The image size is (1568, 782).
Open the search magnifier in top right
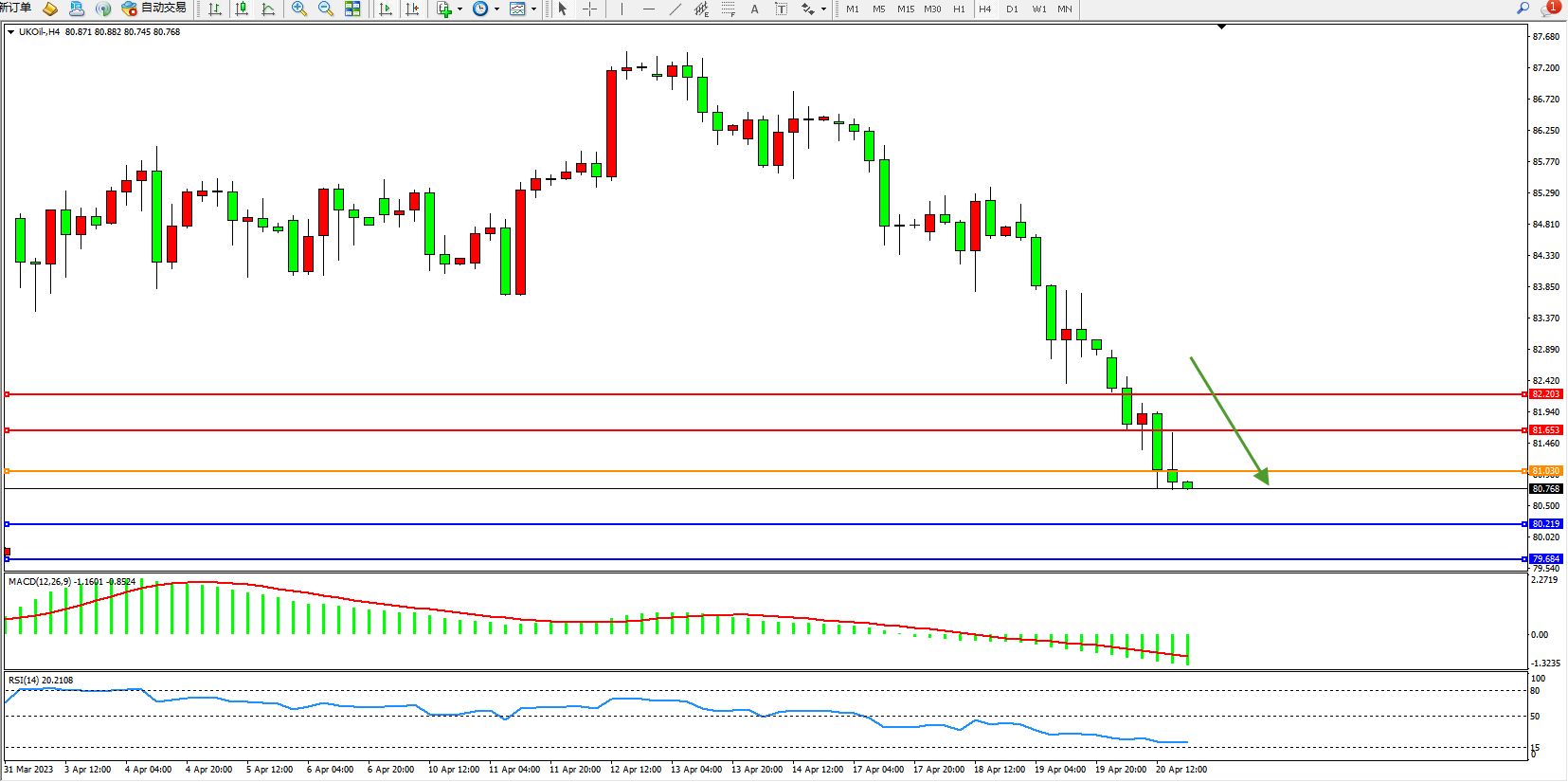pyautogui.click(x=1523, y=9)
